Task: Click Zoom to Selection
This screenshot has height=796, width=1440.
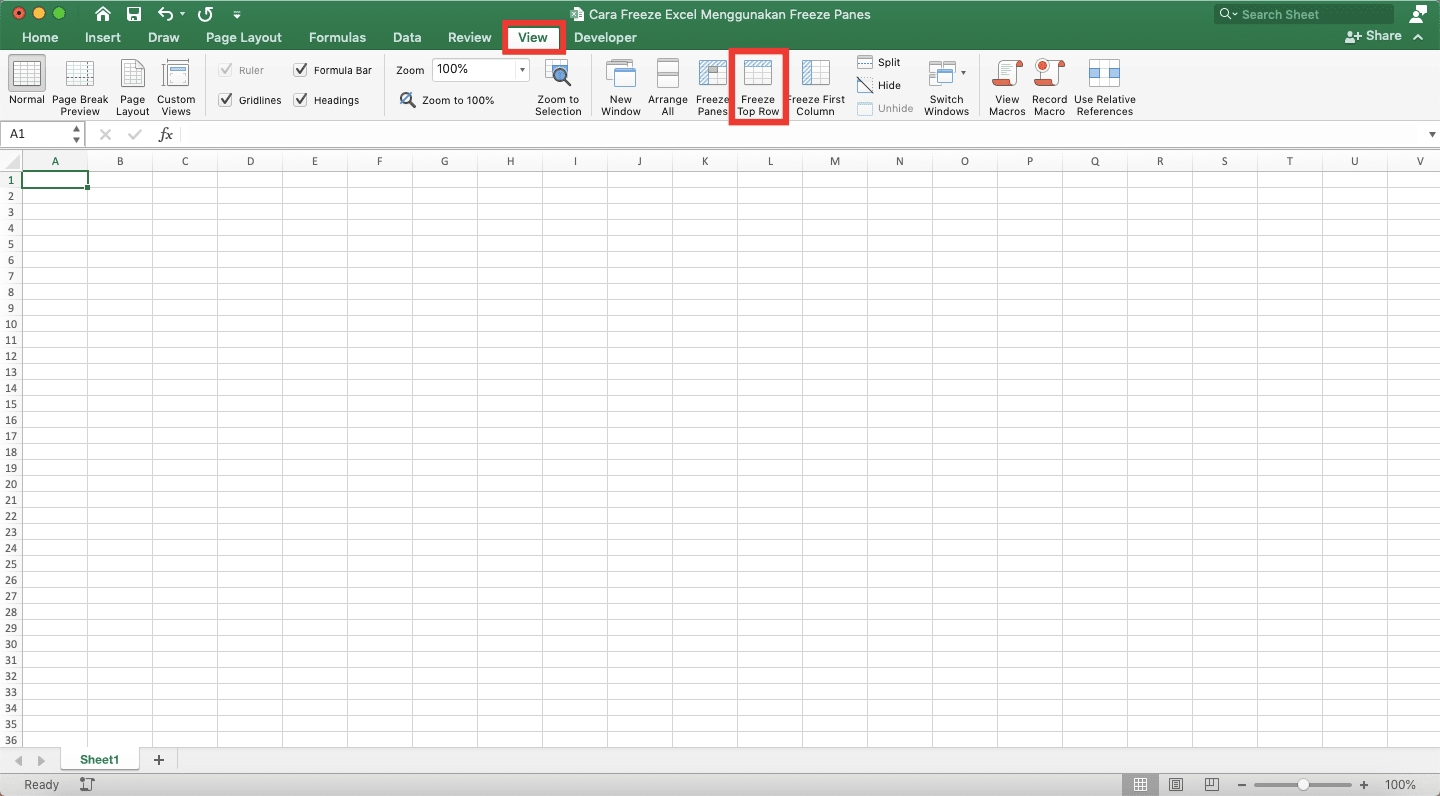Action: (x=558, y=87)
